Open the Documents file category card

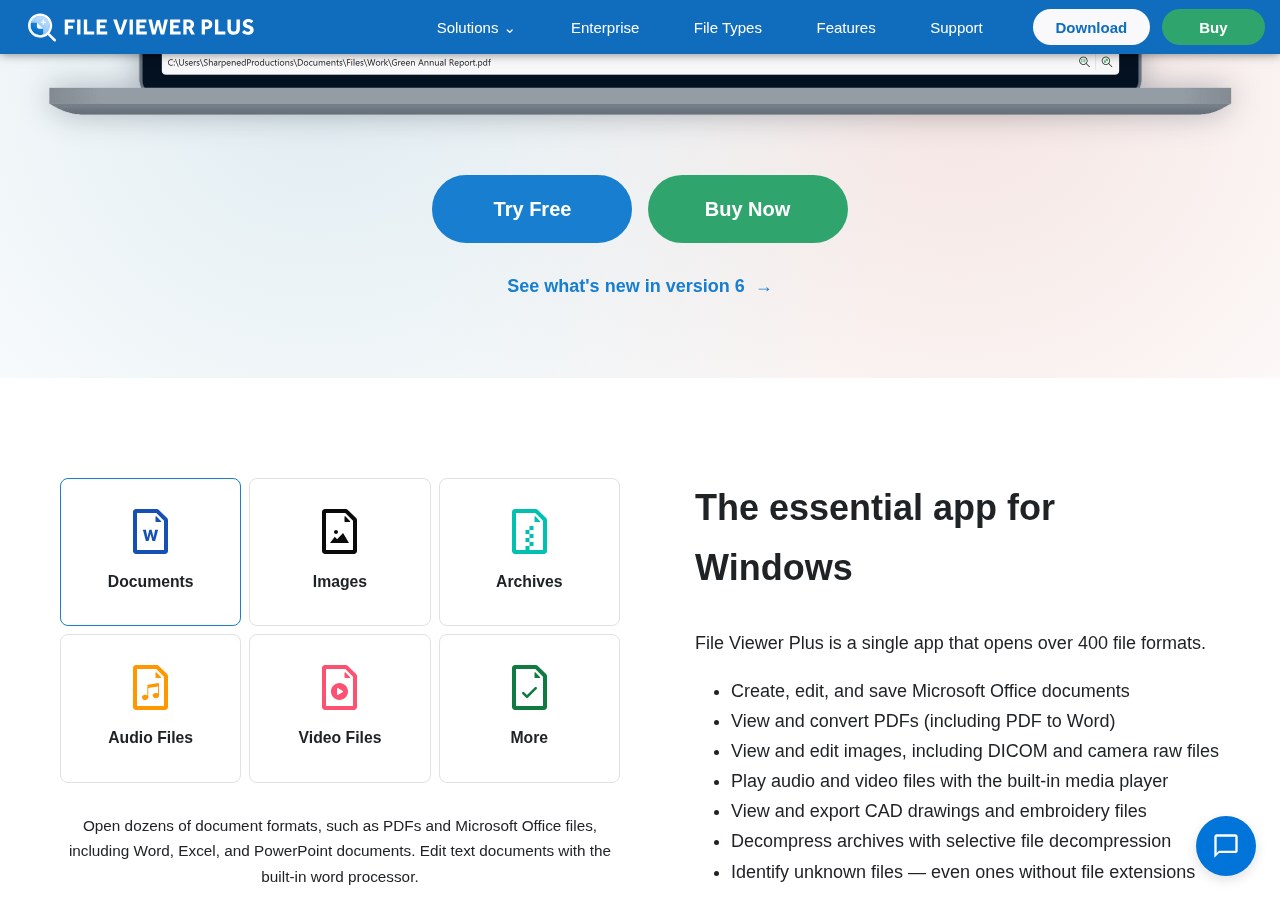[x=150, y=552]
